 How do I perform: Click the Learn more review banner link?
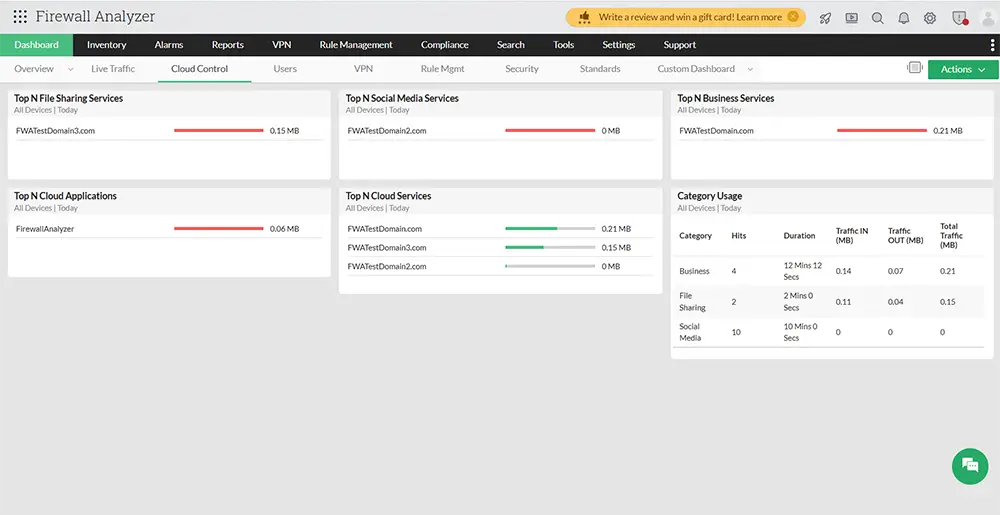tap(759, 17)
